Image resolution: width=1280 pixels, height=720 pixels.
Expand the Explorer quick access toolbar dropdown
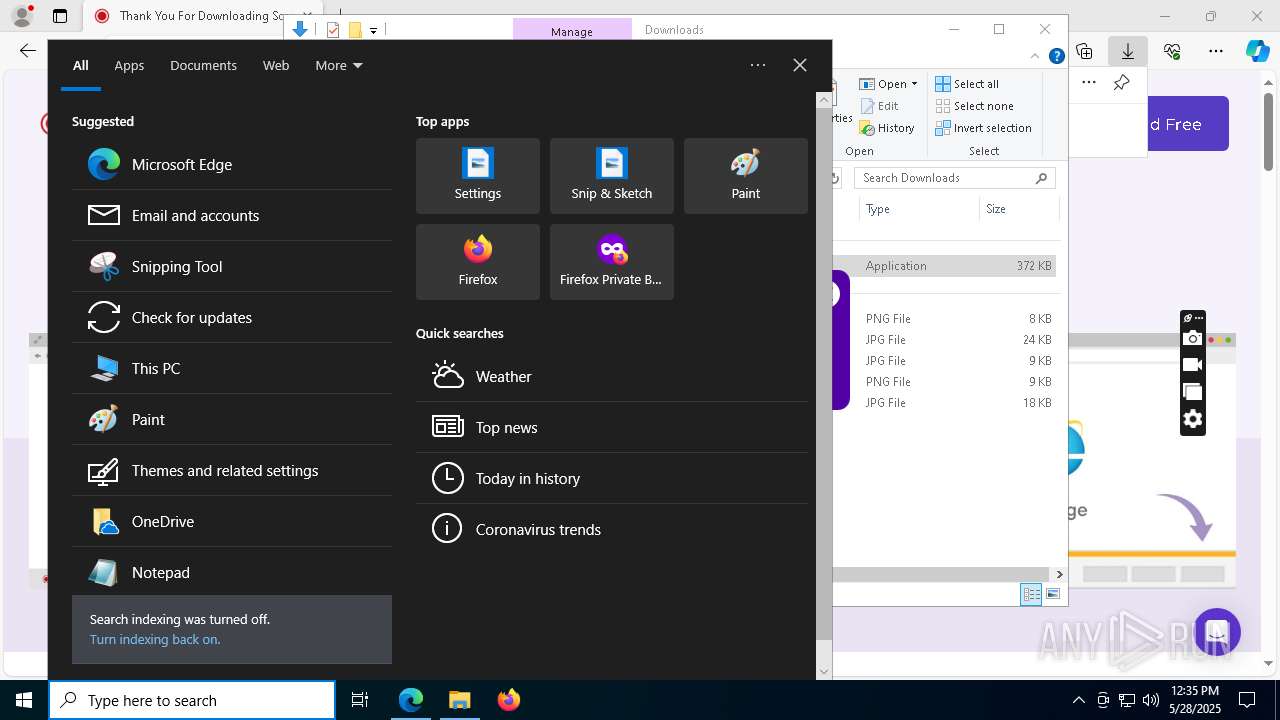coord(373,30)
